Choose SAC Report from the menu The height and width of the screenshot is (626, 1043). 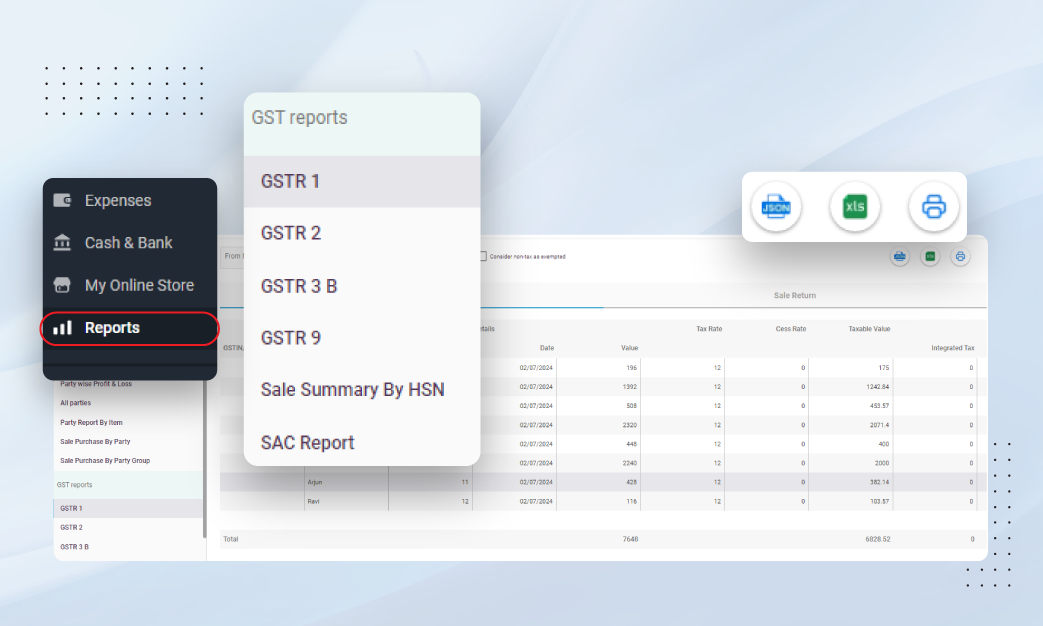[x=306, y=443]
